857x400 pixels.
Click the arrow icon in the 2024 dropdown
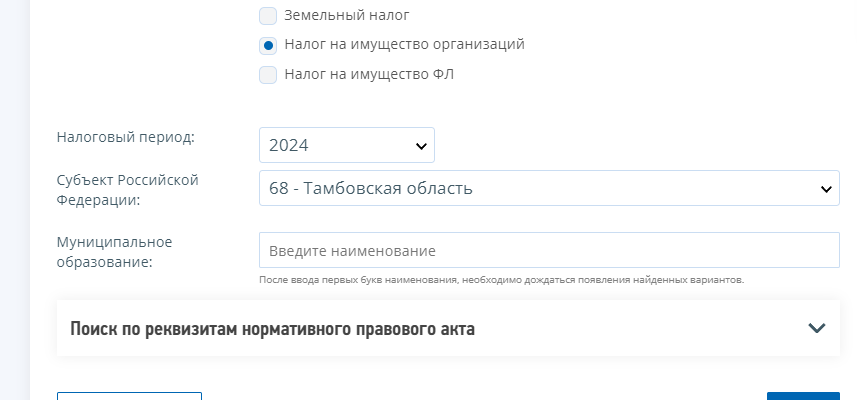pos(420,145)
